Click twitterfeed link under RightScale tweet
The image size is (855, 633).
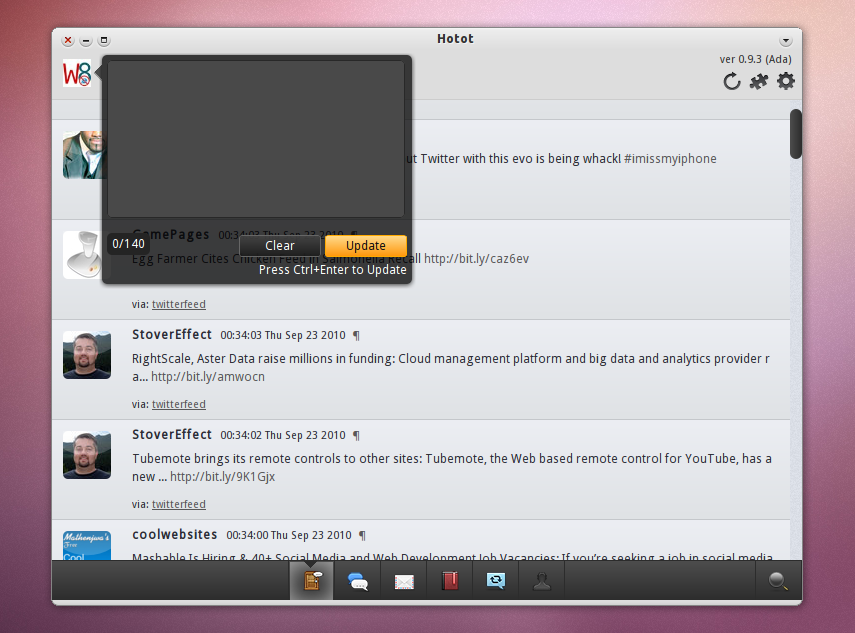(179, 404)
